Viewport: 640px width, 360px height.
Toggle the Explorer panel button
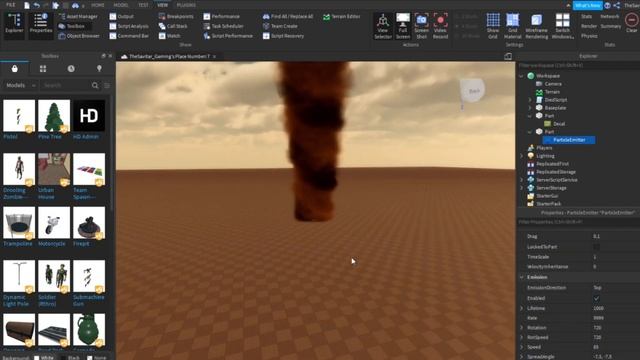tap(14, 25)
